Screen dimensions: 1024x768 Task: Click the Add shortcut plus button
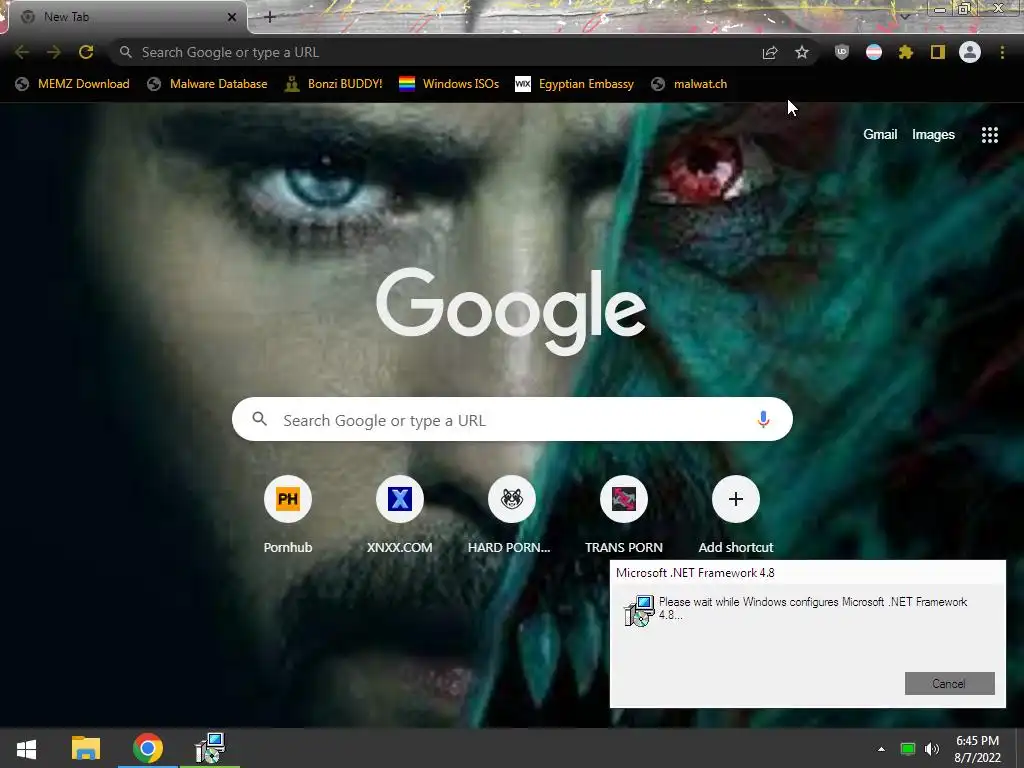tap(735, 499)
